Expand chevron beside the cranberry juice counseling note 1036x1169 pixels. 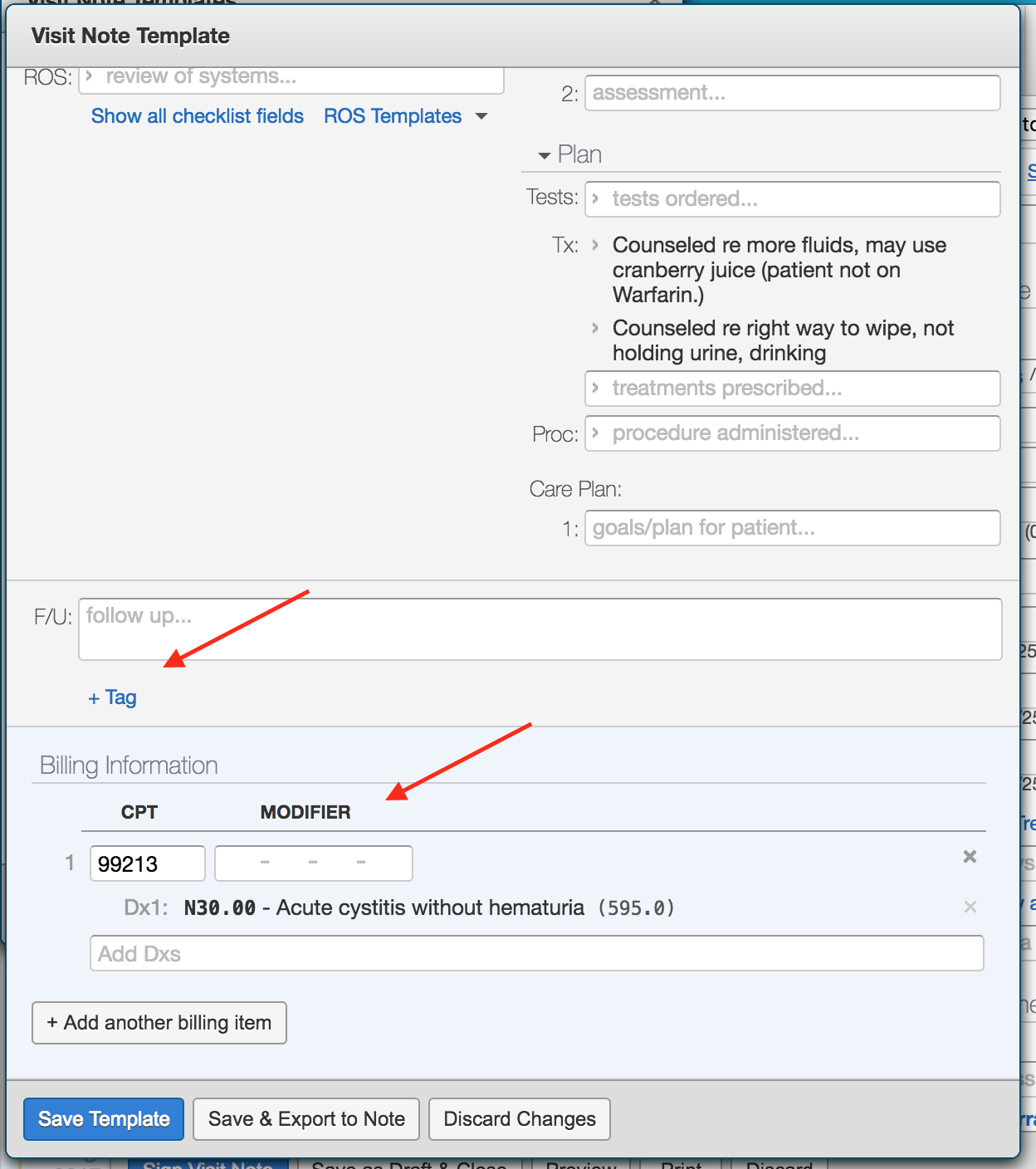pyautogui.click(x=595, y=245)
